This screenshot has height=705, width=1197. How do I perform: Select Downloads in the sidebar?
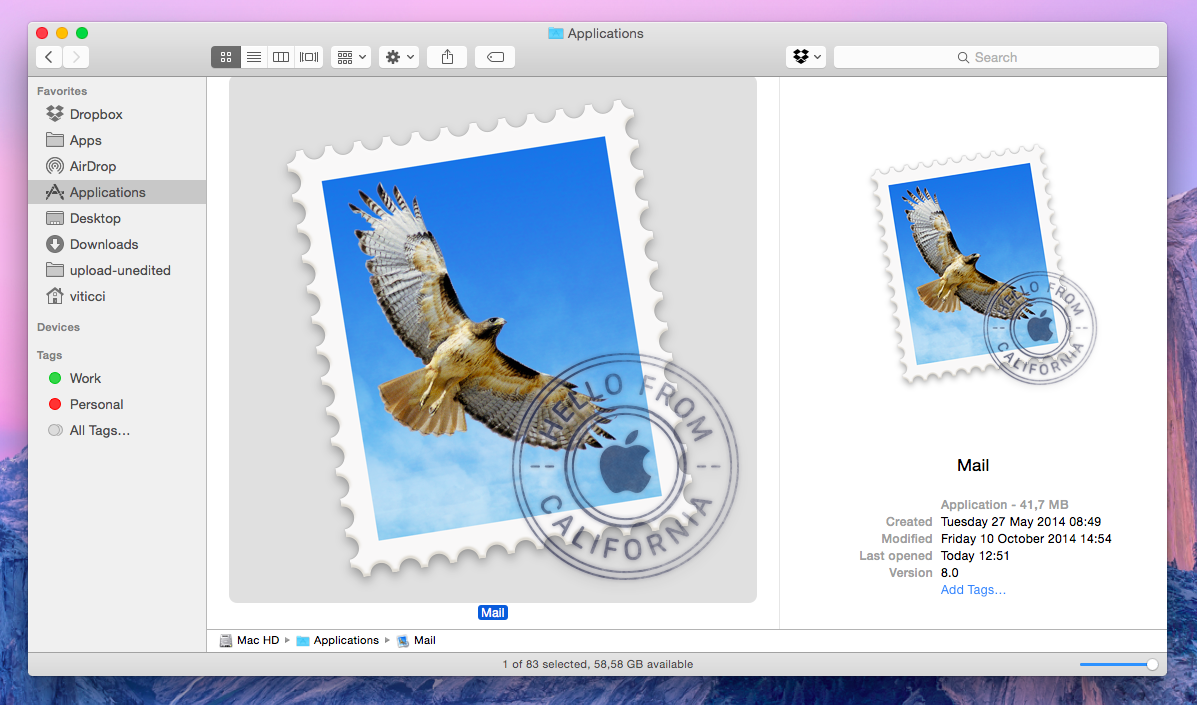103,244
